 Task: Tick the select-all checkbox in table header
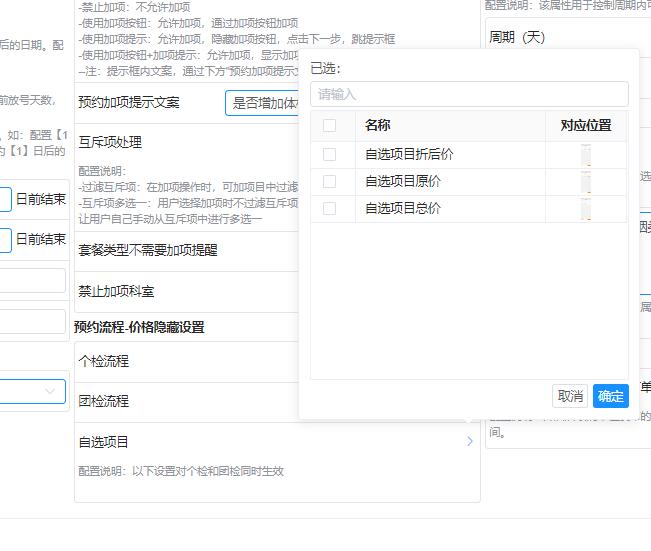330,126
